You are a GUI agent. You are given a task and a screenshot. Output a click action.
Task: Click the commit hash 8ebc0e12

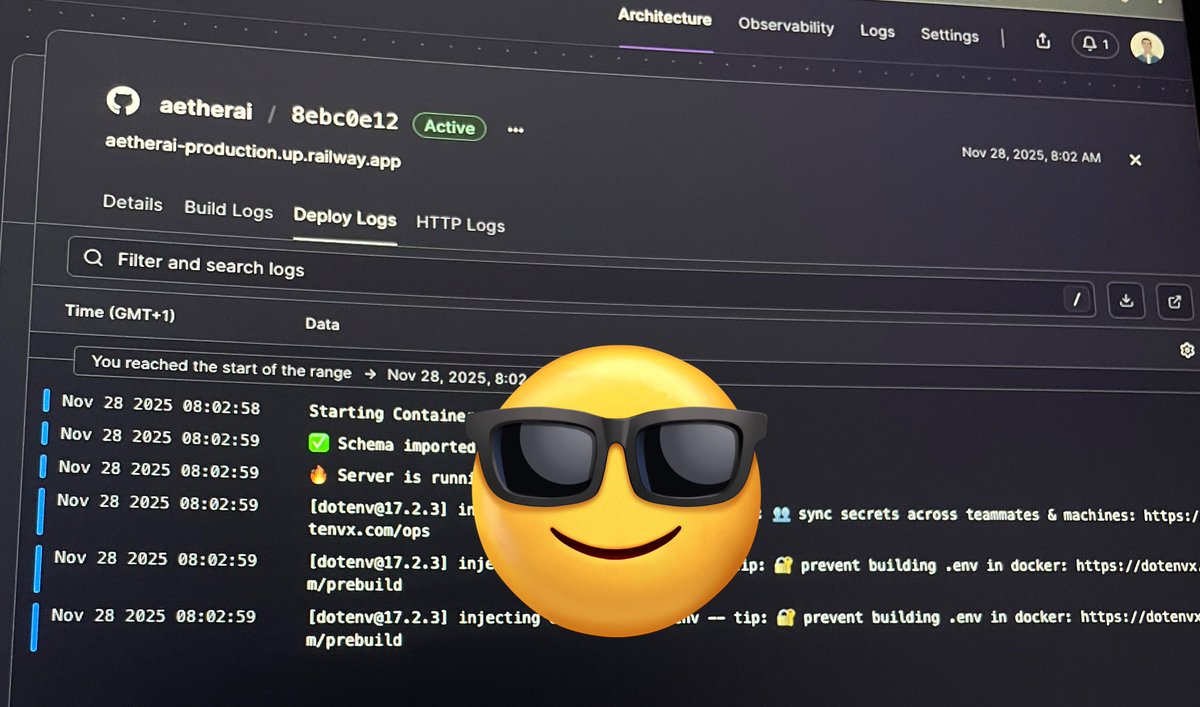pyautogui.click(x=344, y=120)
